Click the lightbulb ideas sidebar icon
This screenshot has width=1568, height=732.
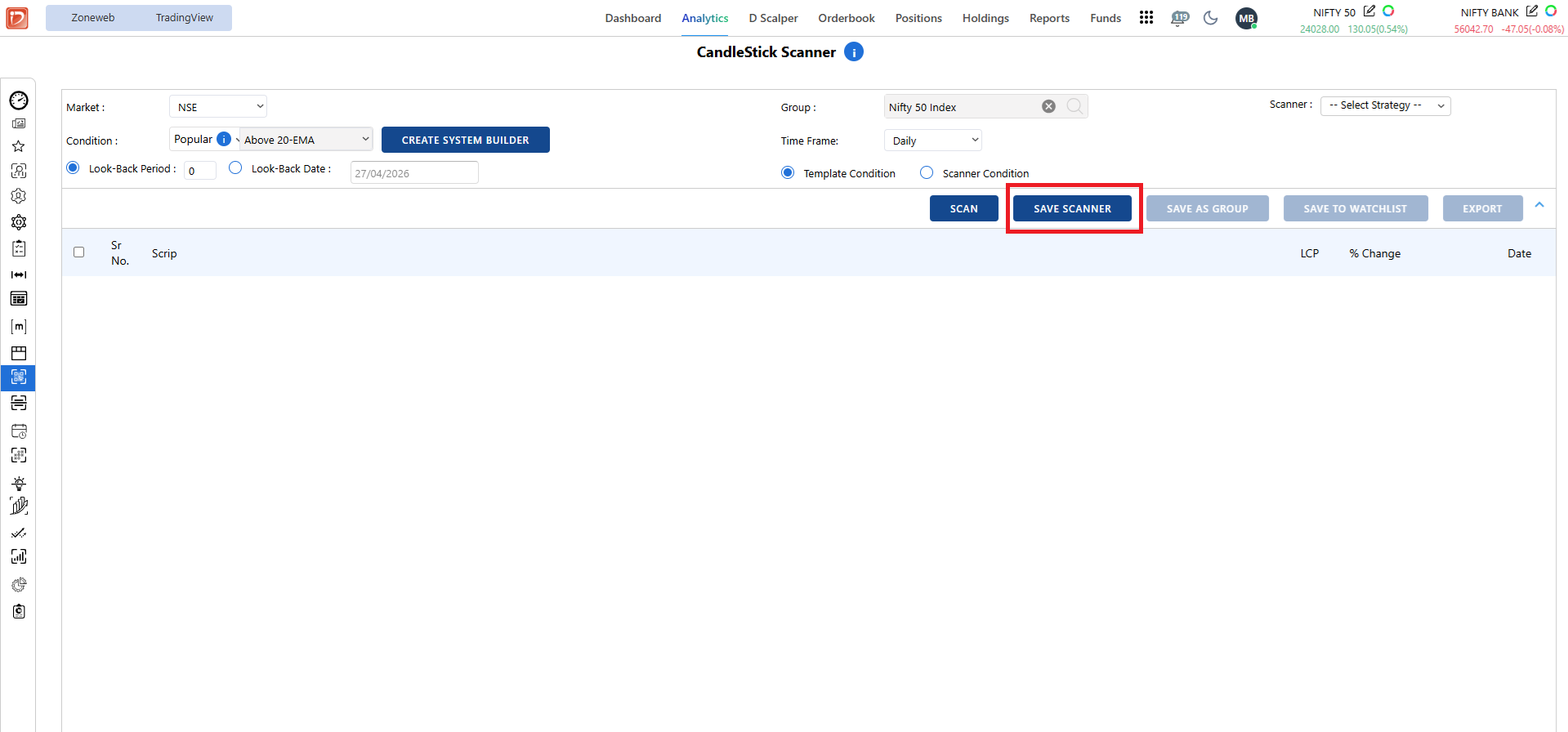[x=19, y=483]
